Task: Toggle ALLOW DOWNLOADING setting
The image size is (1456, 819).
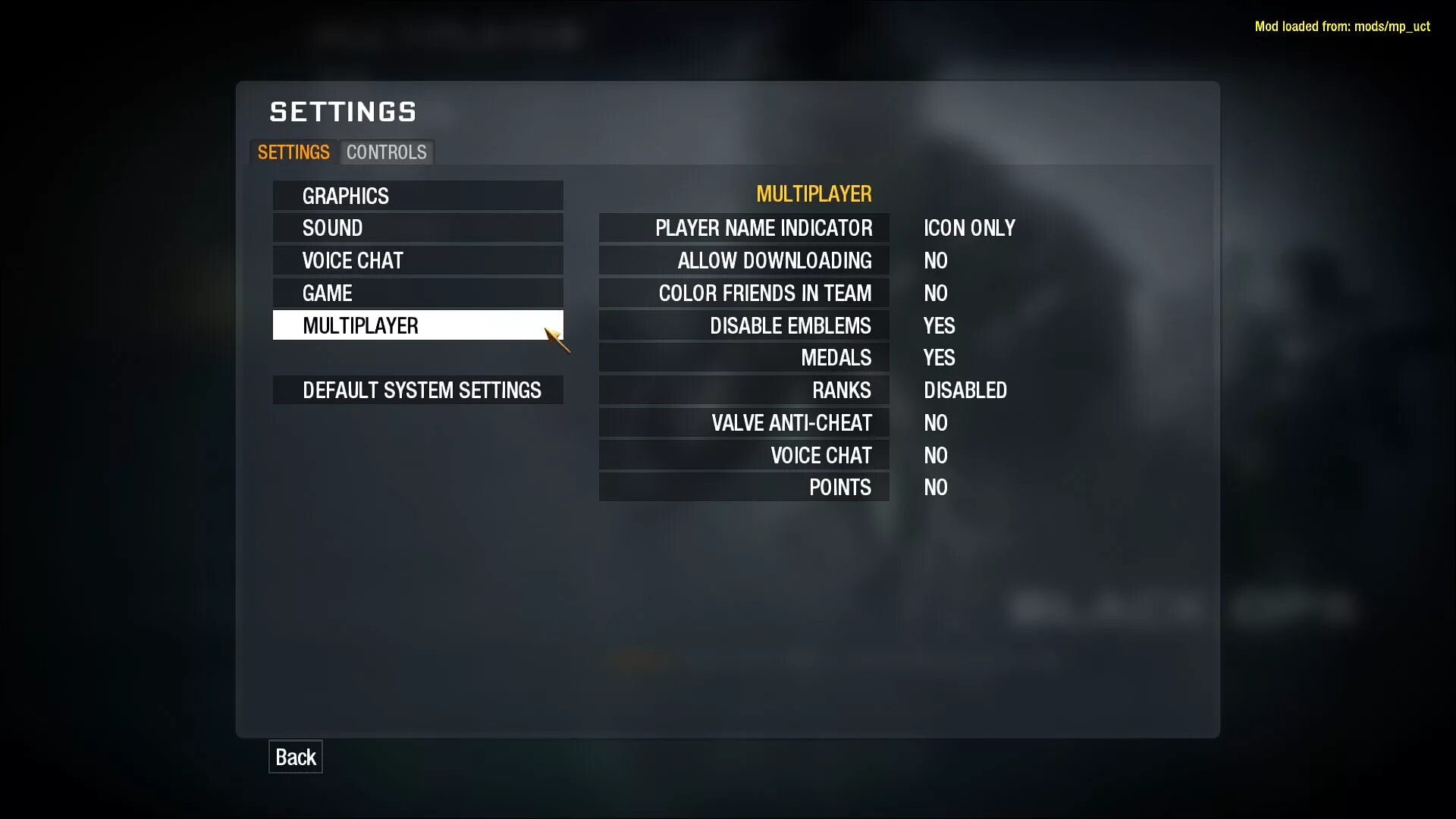Action: click(936, 261)
